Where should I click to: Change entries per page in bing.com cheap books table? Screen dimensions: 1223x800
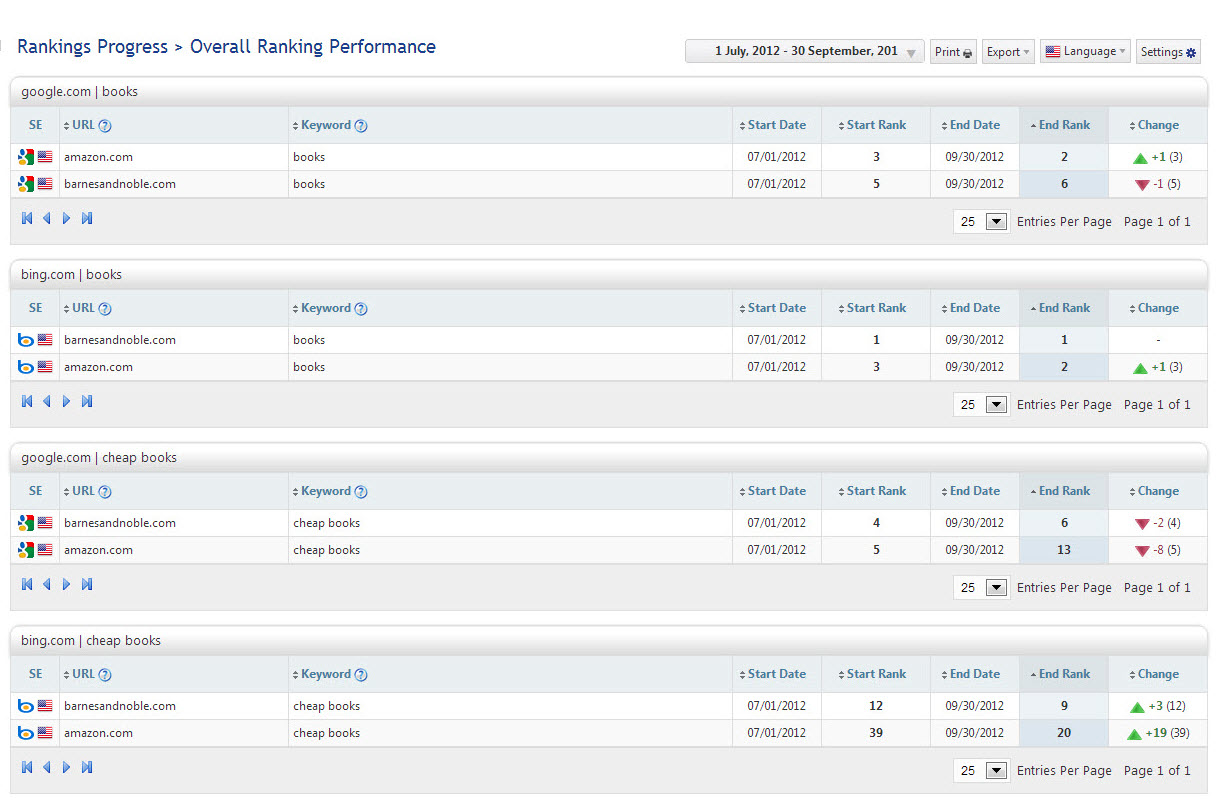point(995,771)
